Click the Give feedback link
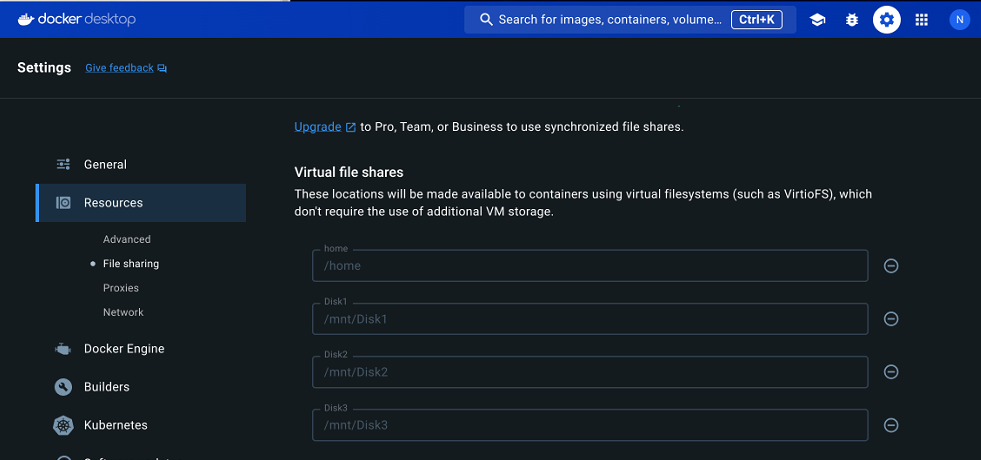Viewport: 981px width, 460px height. coord(119,68)
